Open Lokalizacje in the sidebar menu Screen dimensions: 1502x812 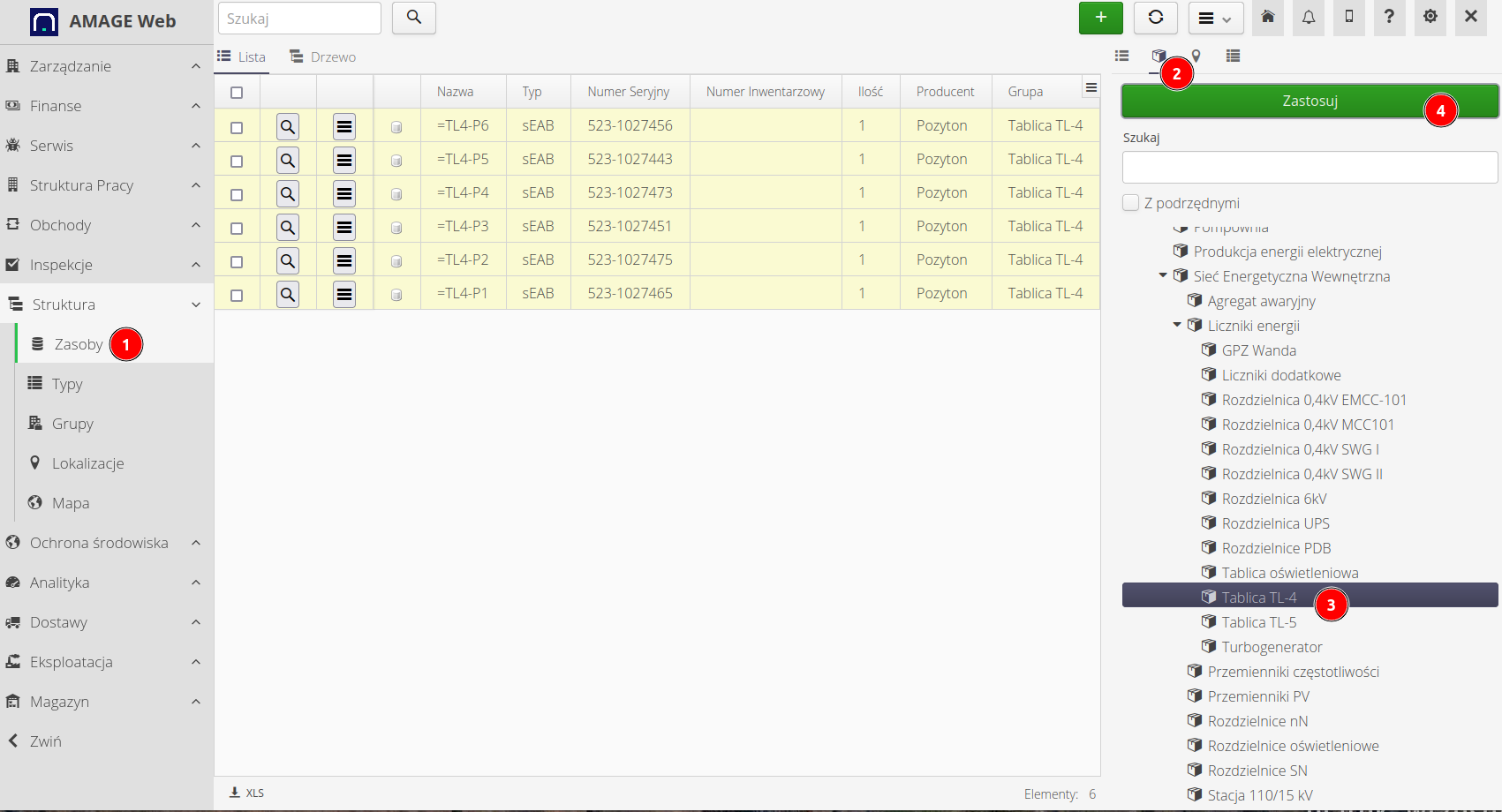click(87, 463)
